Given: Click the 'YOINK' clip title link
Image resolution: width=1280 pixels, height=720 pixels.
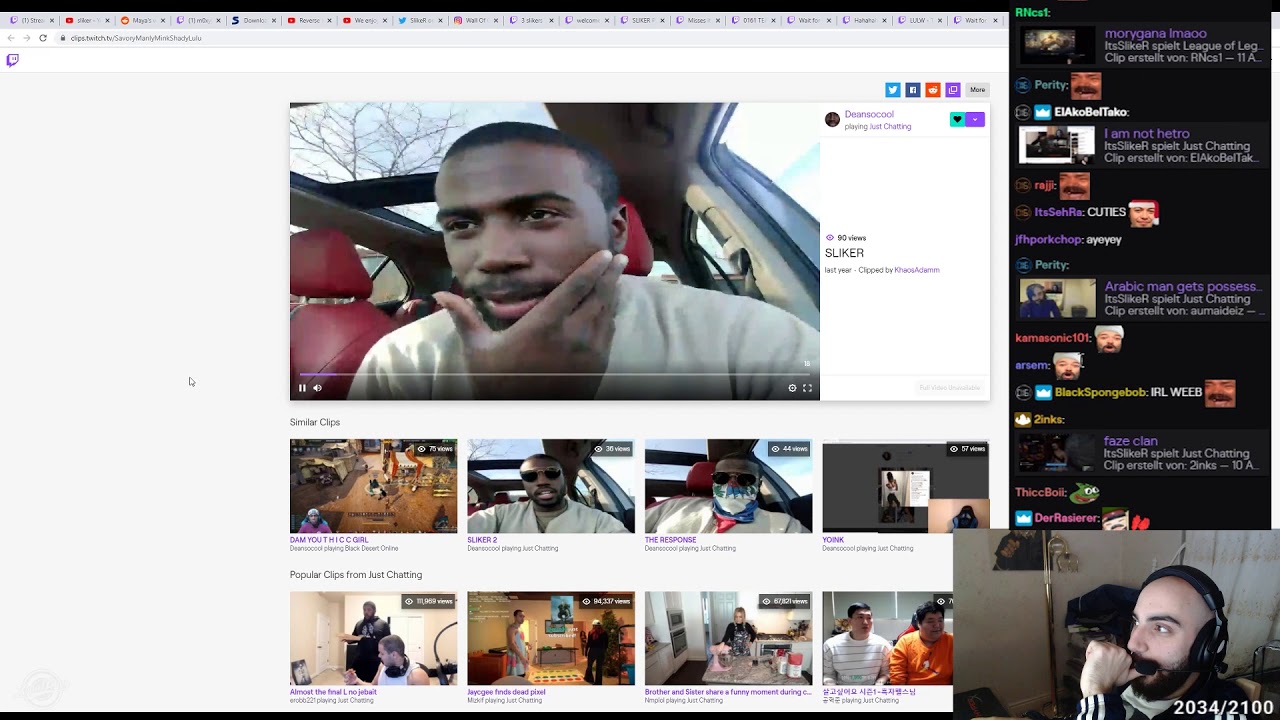Looking at the screenshot, I should point(833,540).
